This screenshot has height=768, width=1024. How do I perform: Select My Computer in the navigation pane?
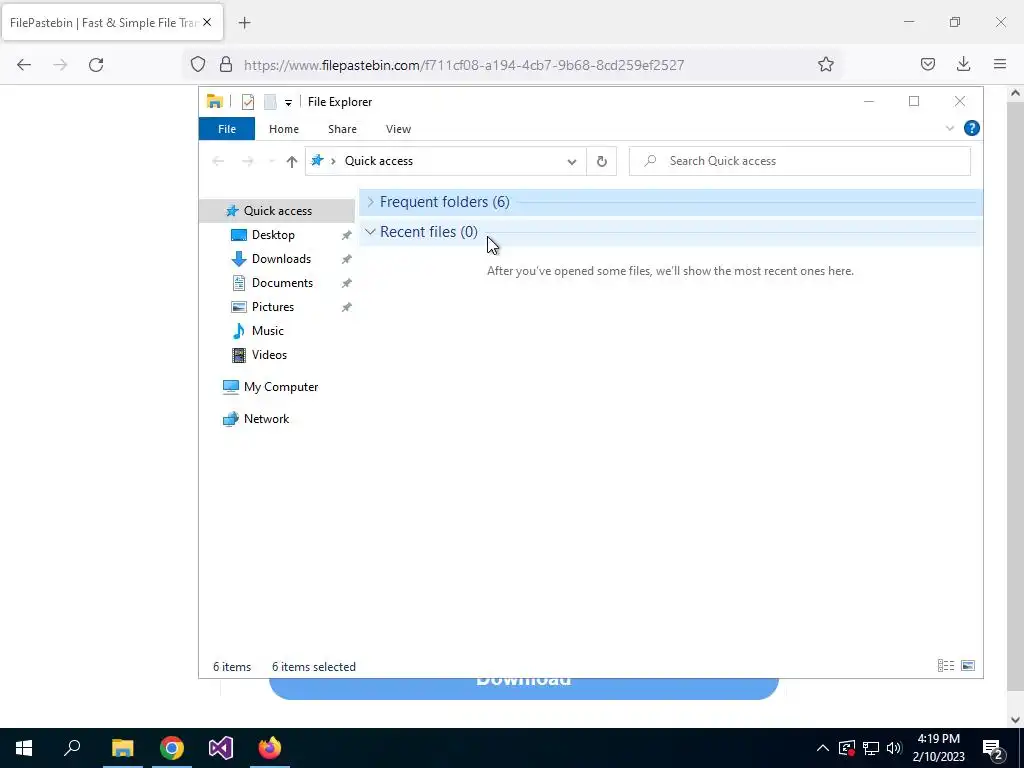point(280,387)
